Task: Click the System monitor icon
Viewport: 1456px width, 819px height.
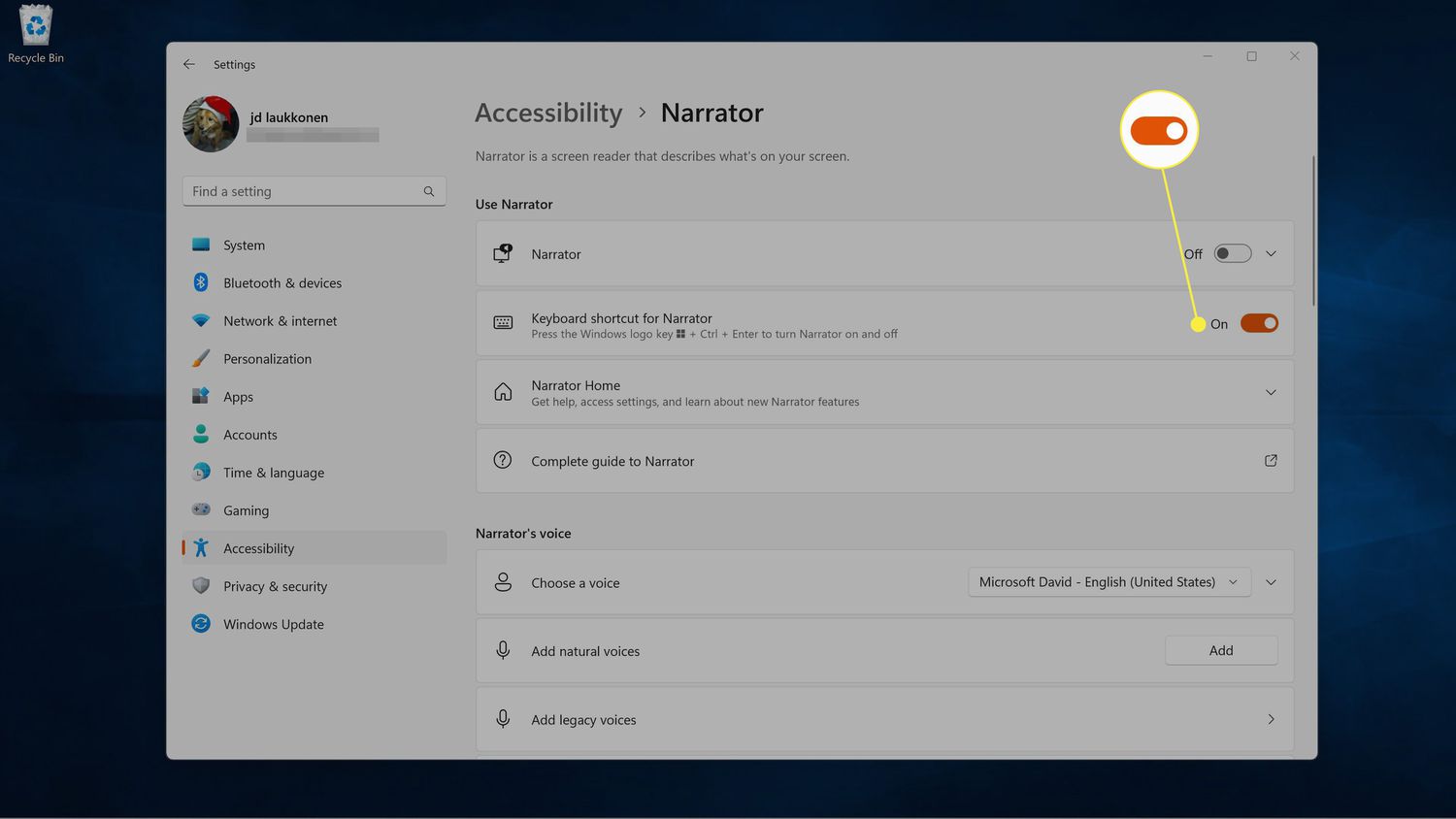Action: pos(201,245)
